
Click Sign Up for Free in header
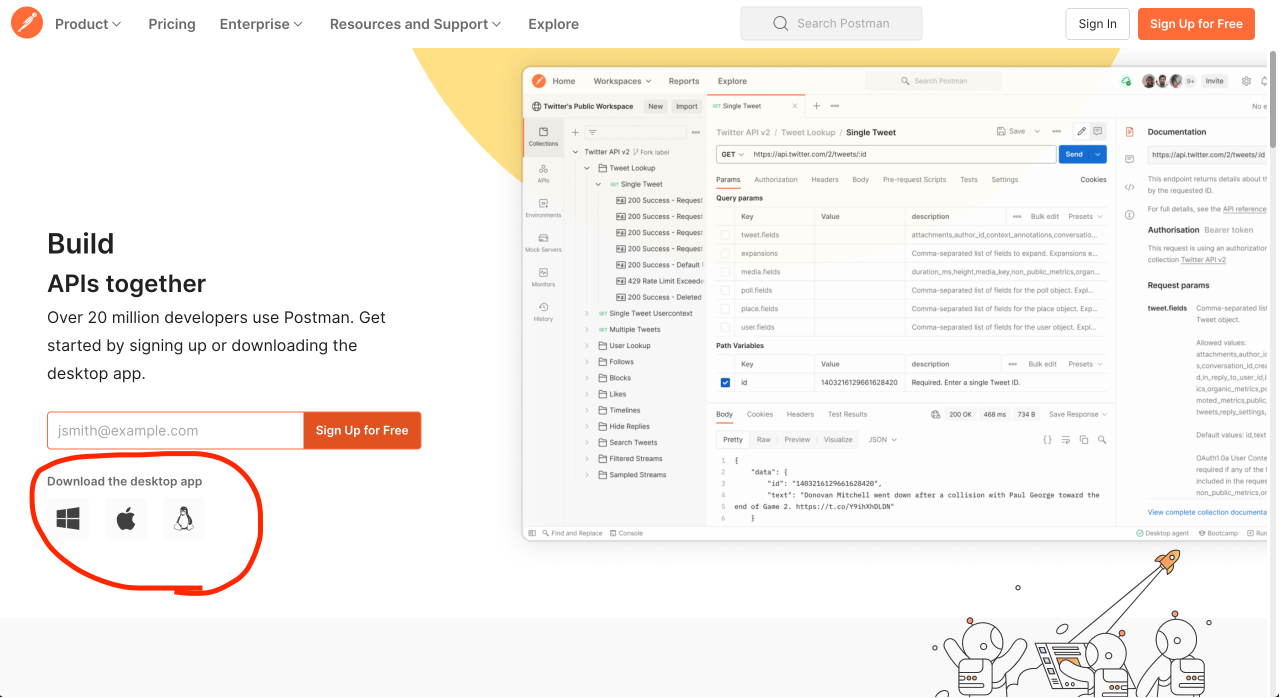click(1196, 24)
